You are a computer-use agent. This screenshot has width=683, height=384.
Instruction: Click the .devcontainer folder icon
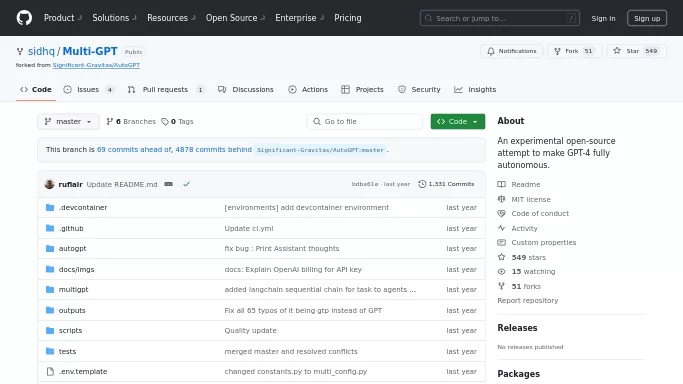point(50,208)
